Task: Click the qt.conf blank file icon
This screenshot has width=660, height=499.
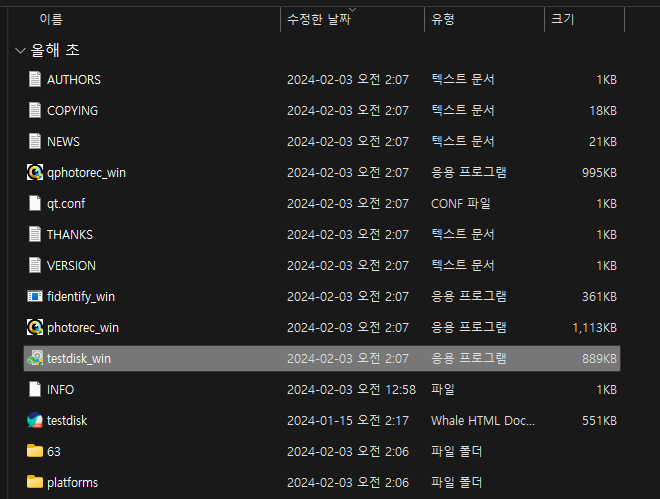Action: point(35,203)
